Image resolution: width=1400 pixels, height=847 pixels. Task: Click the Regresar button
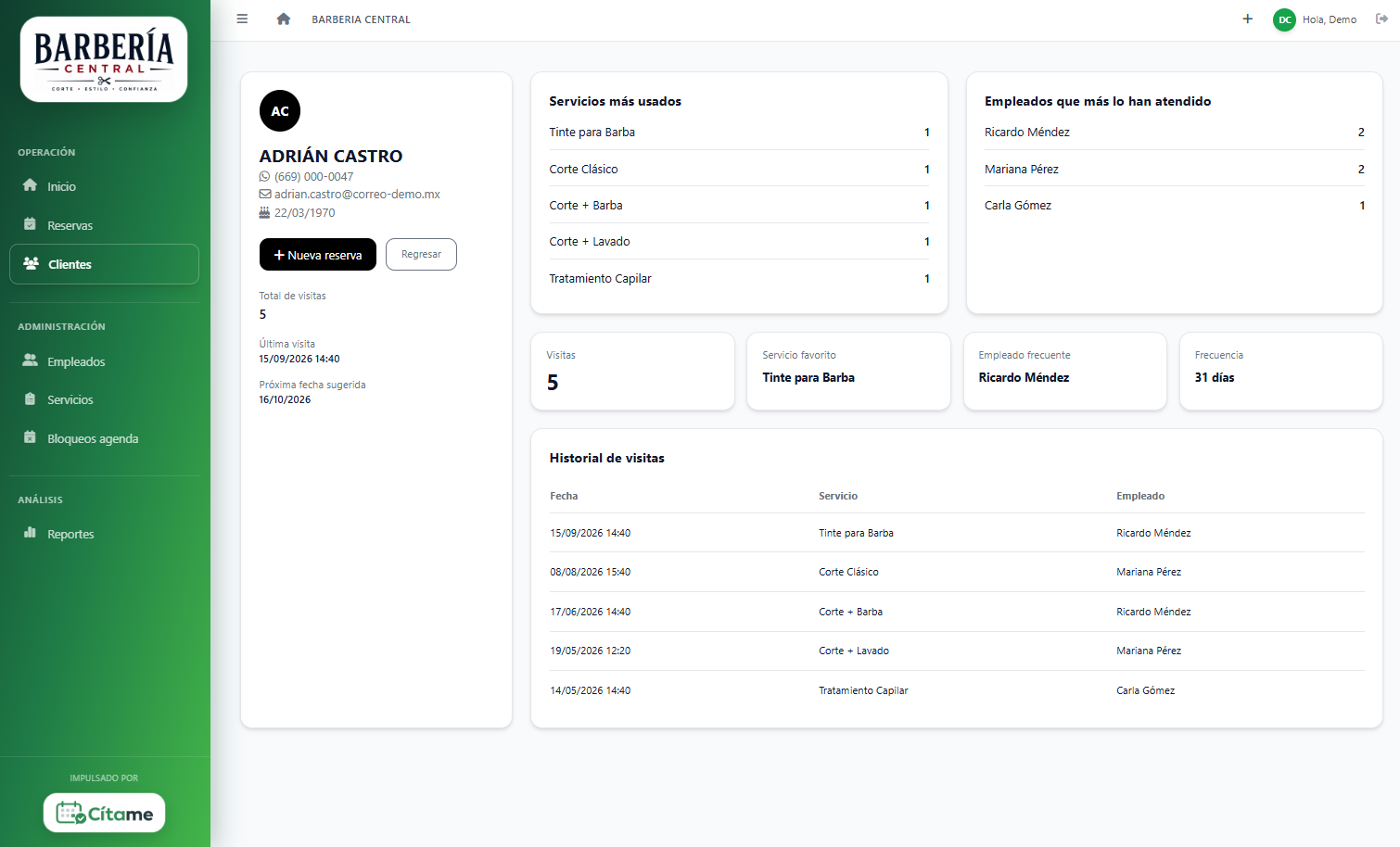pos(421,255)
